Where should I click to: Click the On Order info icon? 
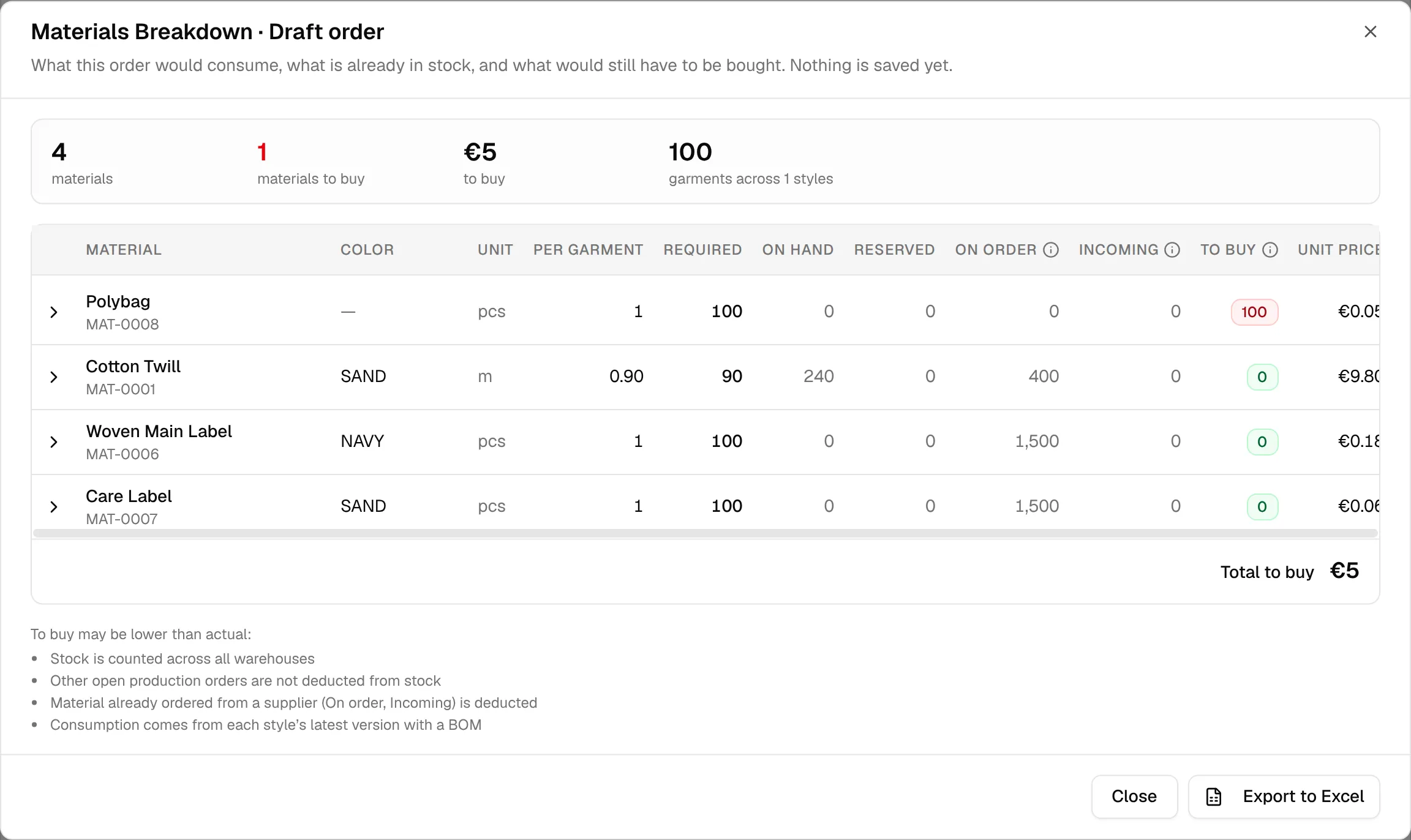coord(1051,250)
